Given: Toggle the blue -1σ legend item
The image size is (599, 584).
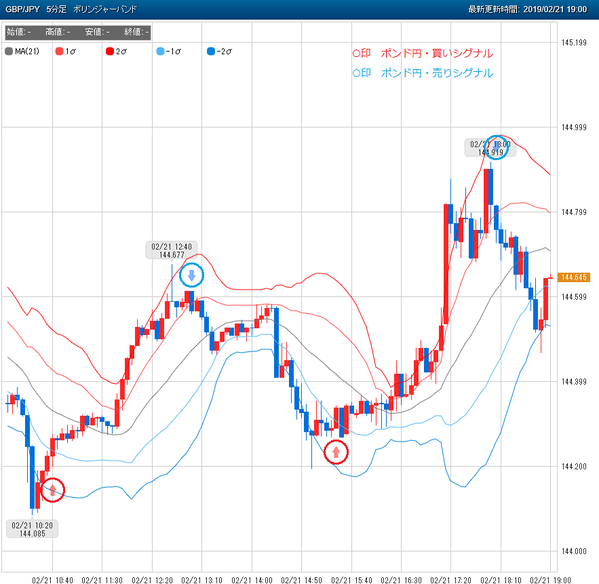Looking at the screenshot, I should point(168,51).
